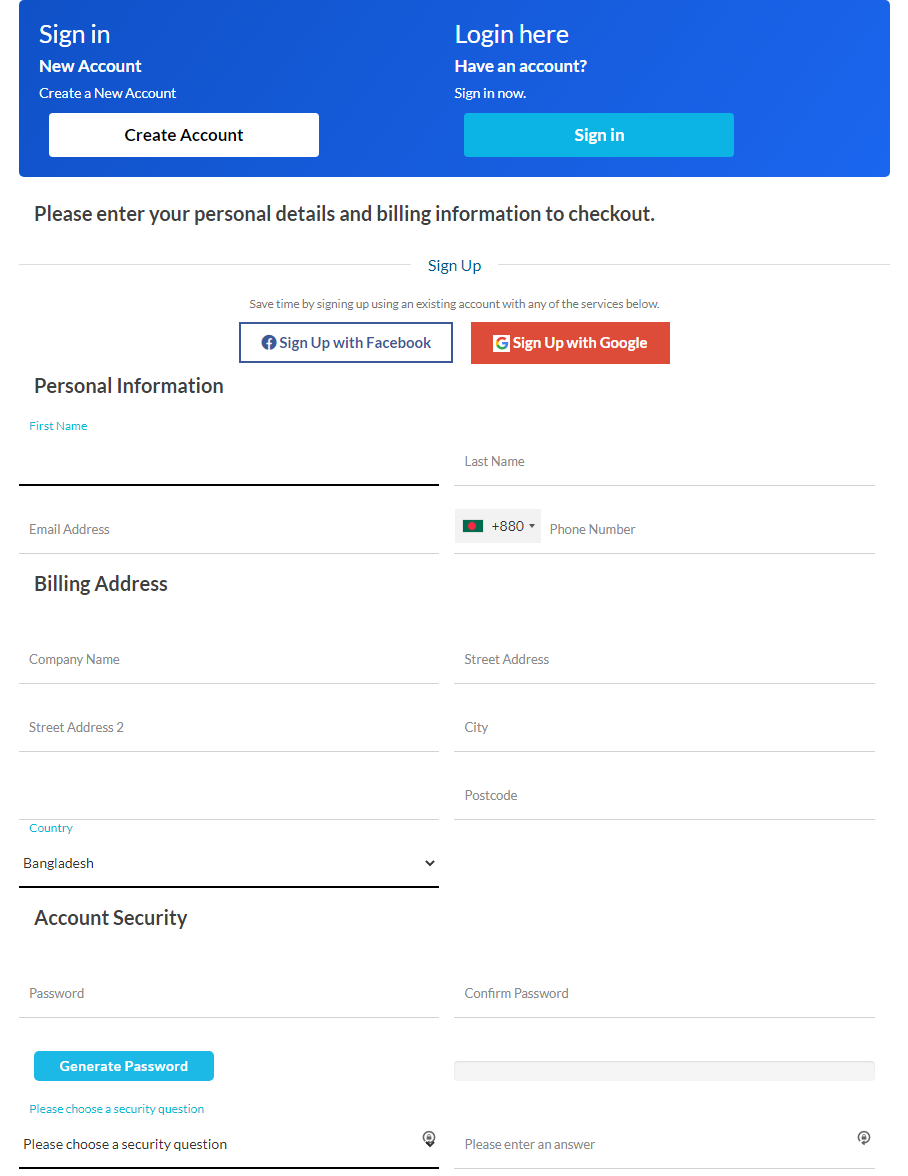The image size is (908, 1176).
Task: Select the Postcode input field
Action: click(664, 796)
